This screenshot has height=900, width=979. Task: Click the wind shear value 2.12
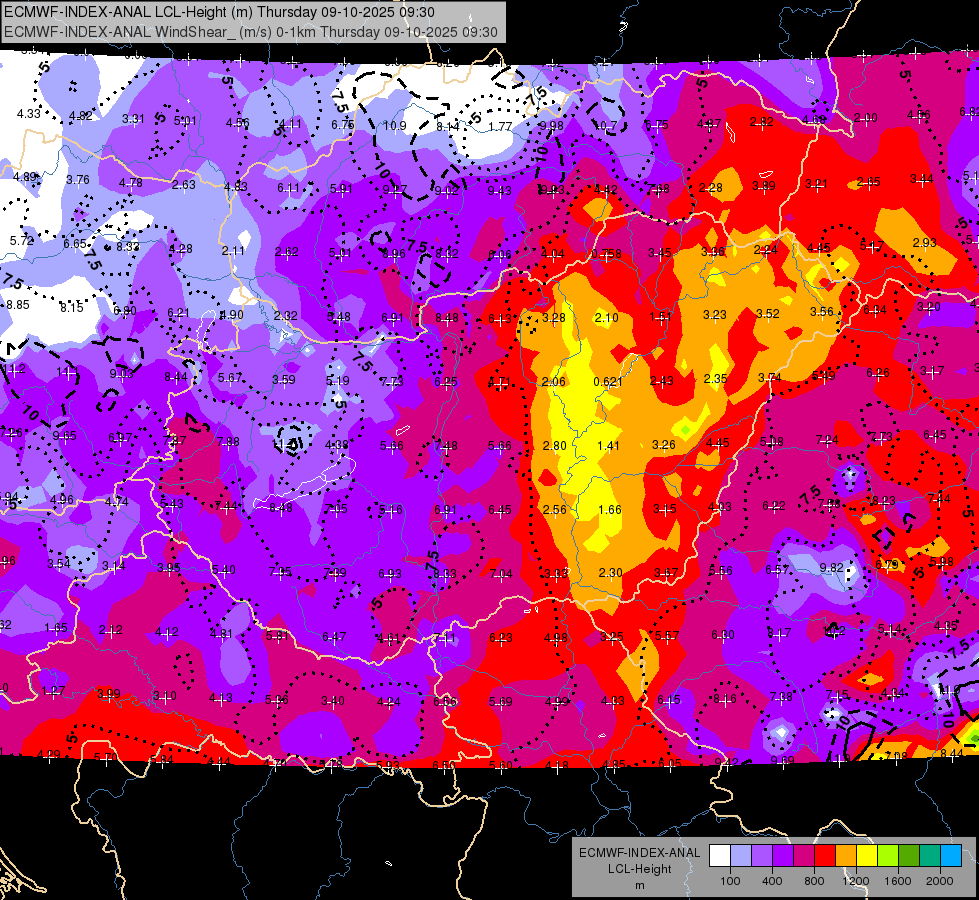pos(111,630)
